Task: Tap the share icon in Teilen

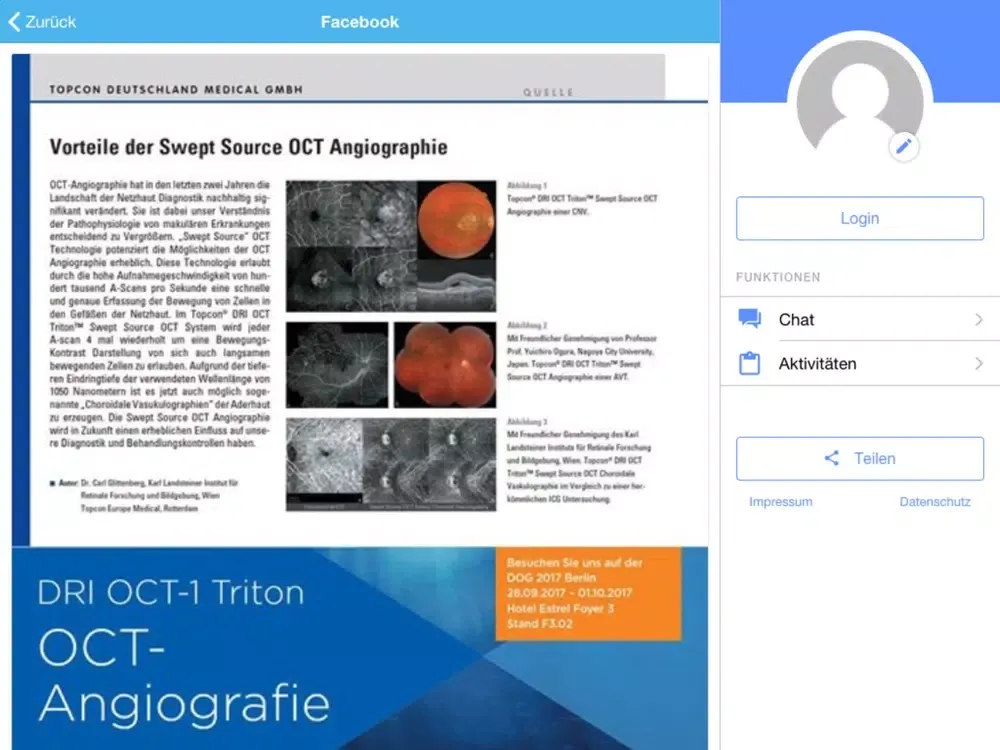Action: point(832,458)
